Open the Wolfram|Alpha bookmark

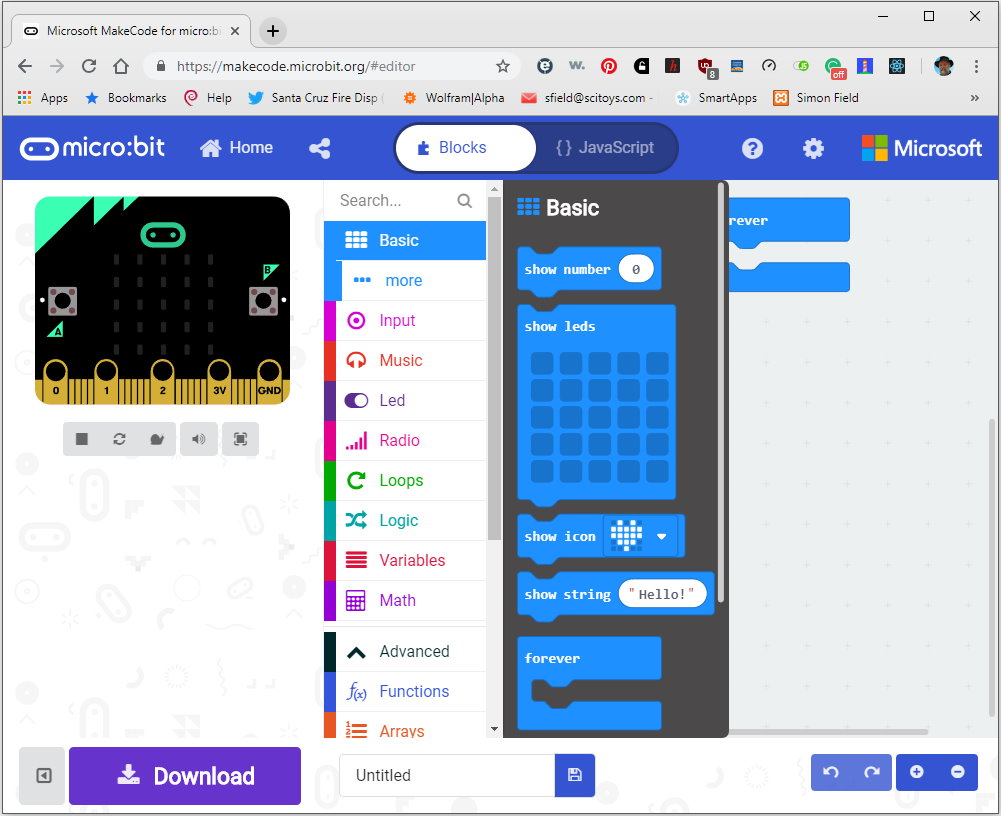453,98
